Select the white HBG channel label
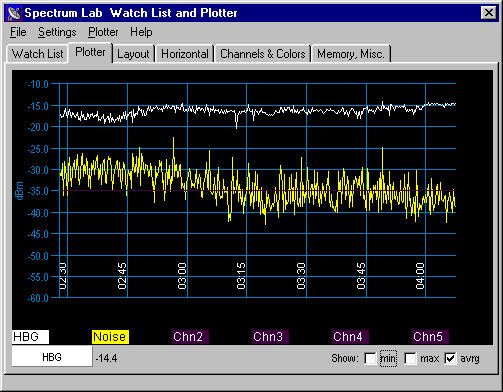Image resolution: width=503 pixels, height=392 pixels. [30, 337]
